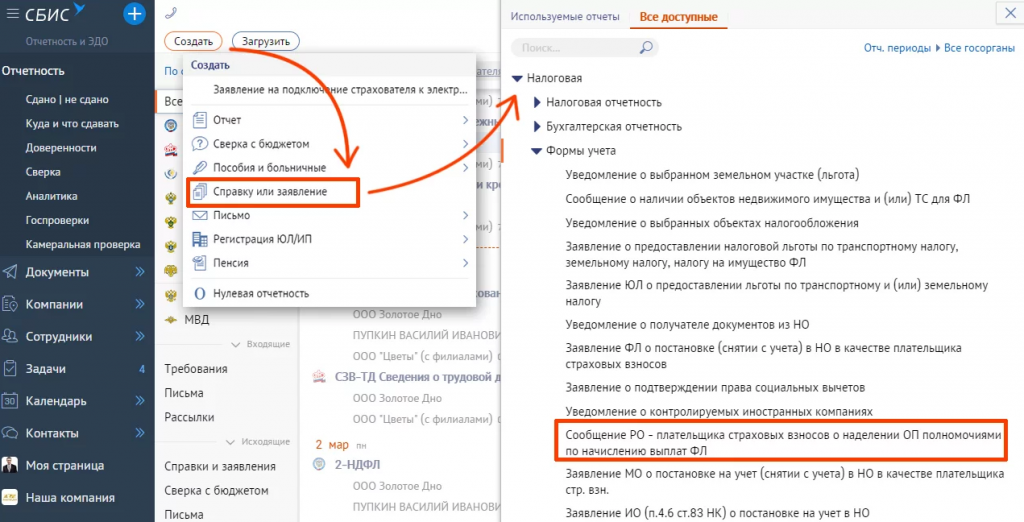Click the Компании sidebar icon
This screenshot has height=522, width=1024.
coord(11,304)
